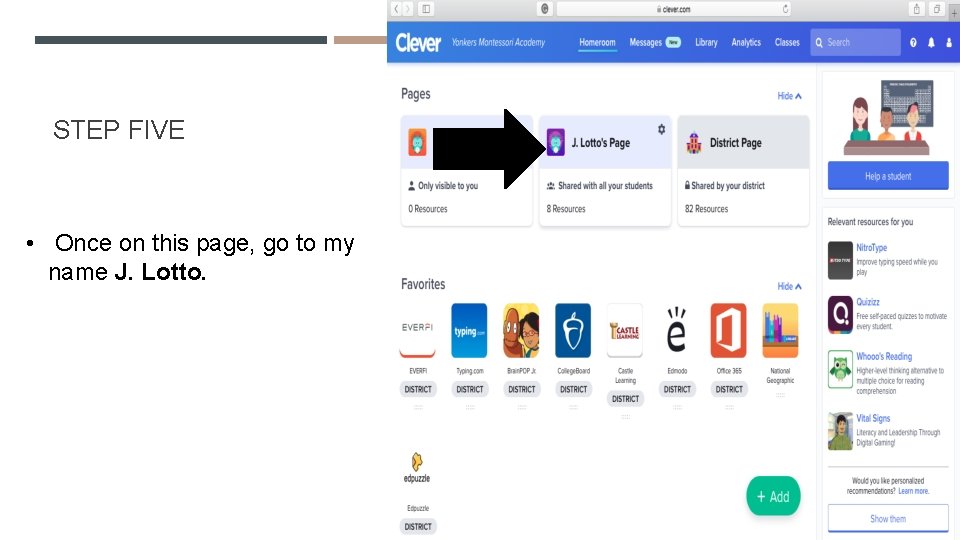Screen dimensions: 960x540
Task: Open the Vital Signs link
Action: 873,418
